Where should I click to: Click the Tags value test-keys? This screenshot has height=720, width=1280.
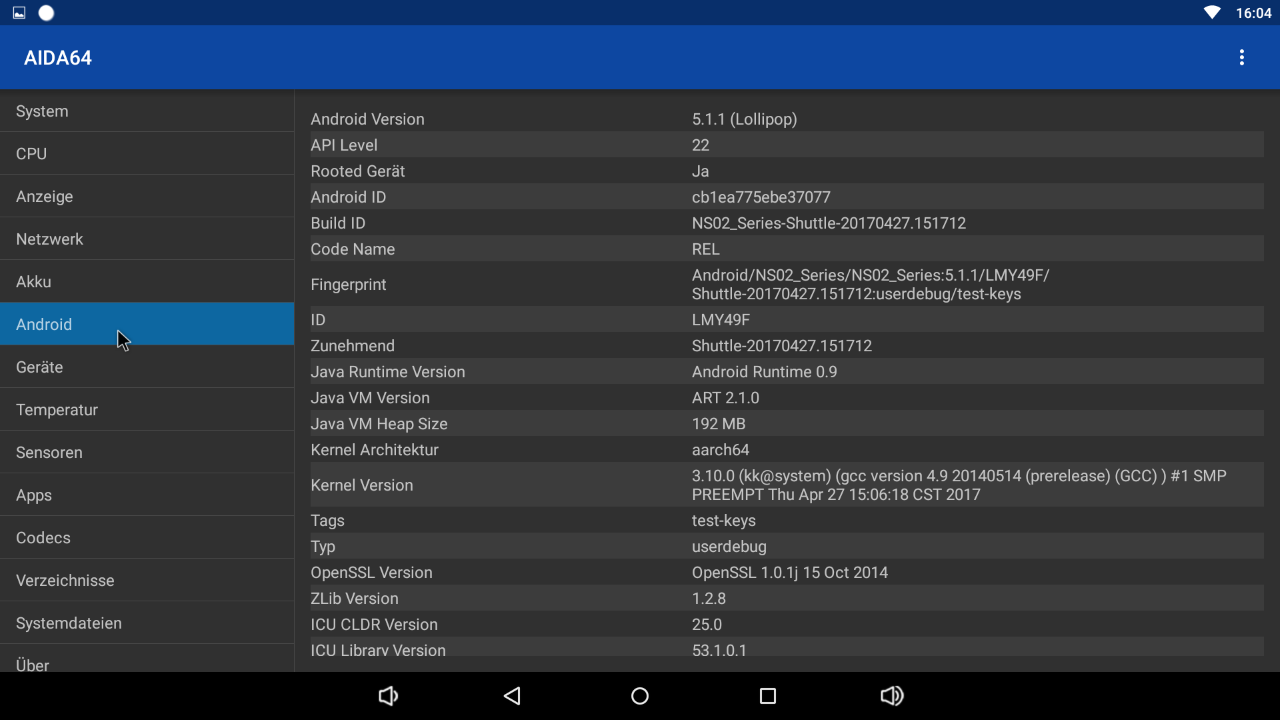pyautogui.click(x=723, y=521)
